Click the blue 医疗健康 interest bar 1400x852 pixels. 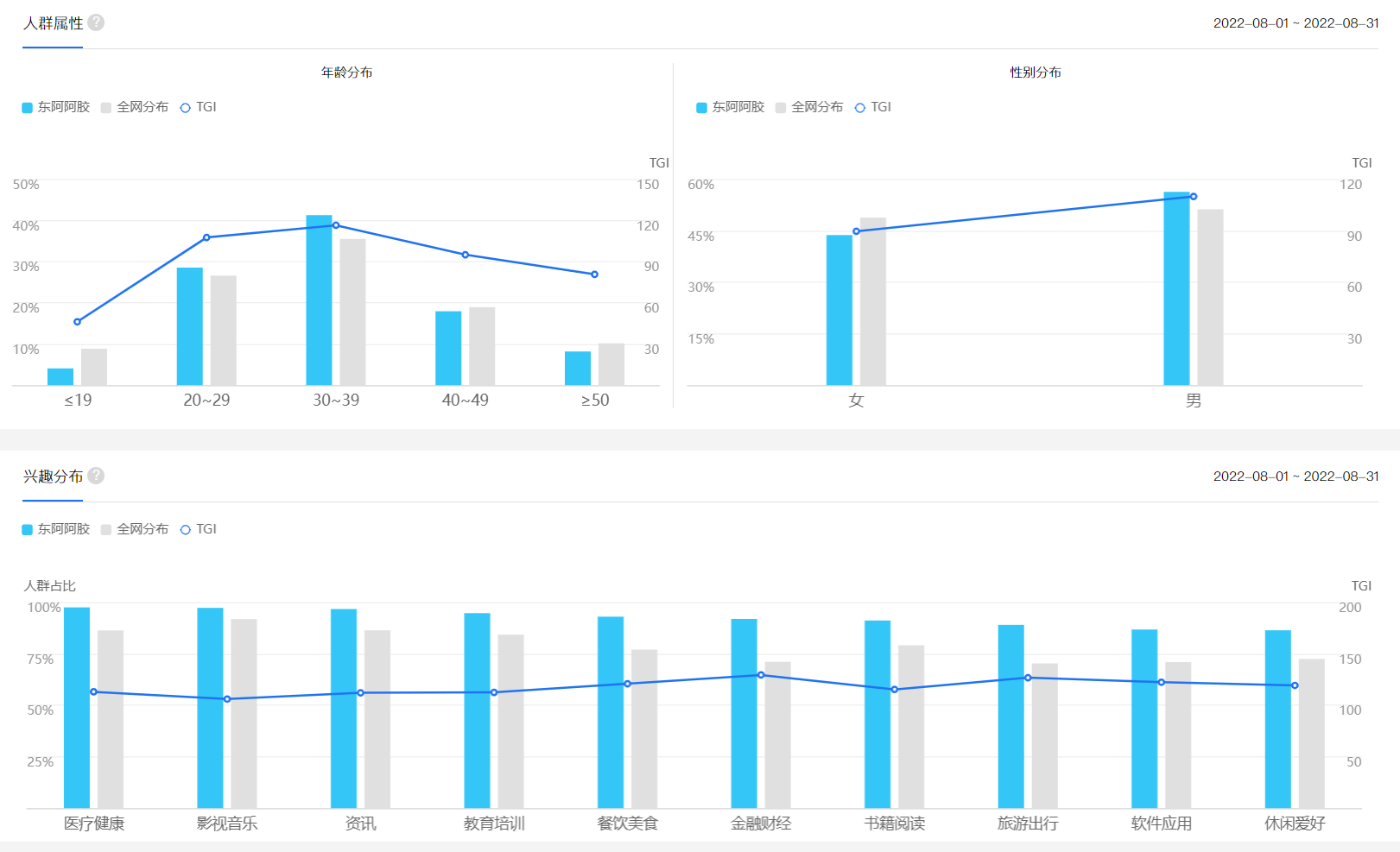pos(77,708)
